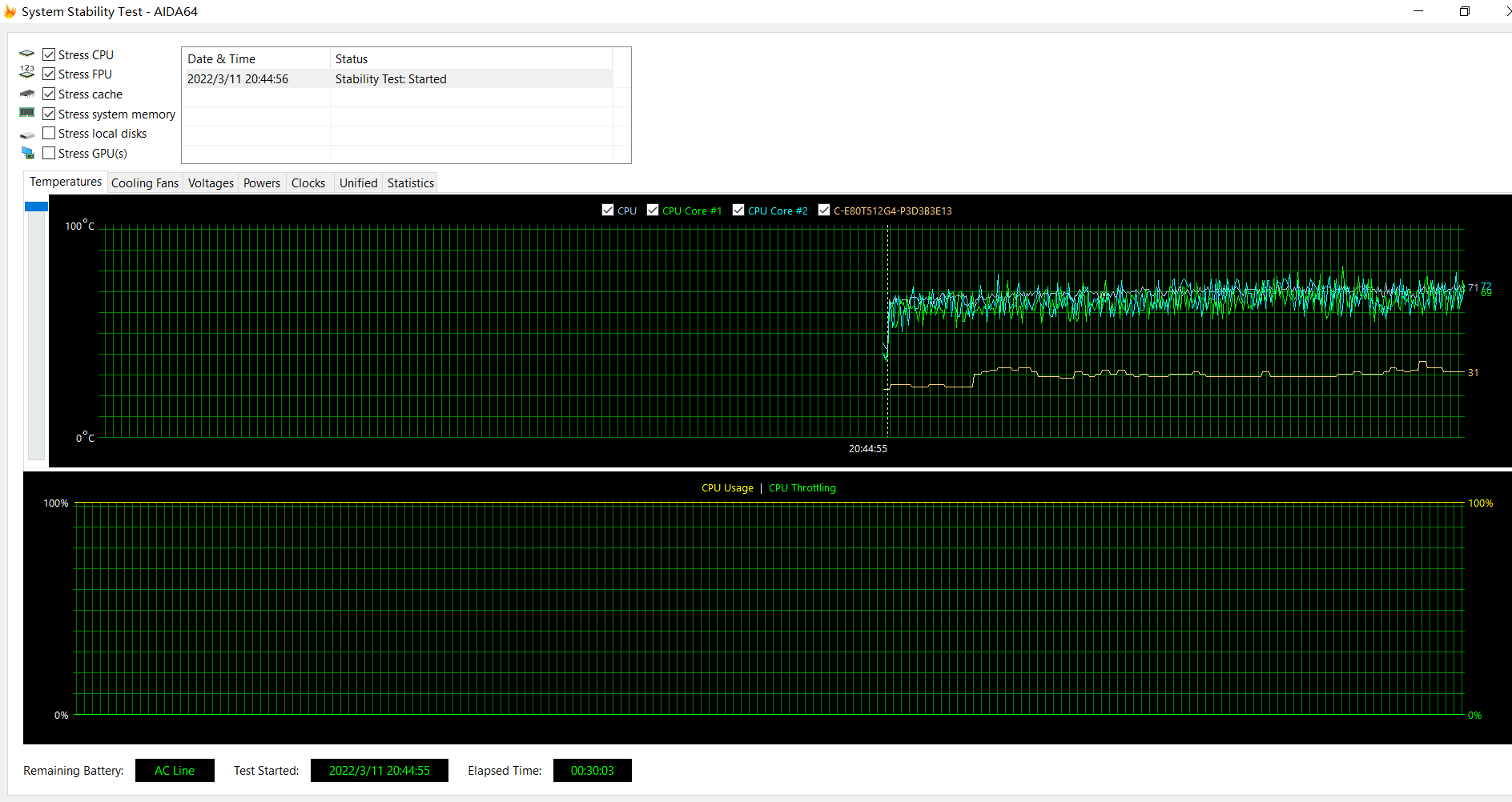Hide the CPU Core #1 temperature line
The width and height of the screenshot is (1512, 802).
click(653, 210)
